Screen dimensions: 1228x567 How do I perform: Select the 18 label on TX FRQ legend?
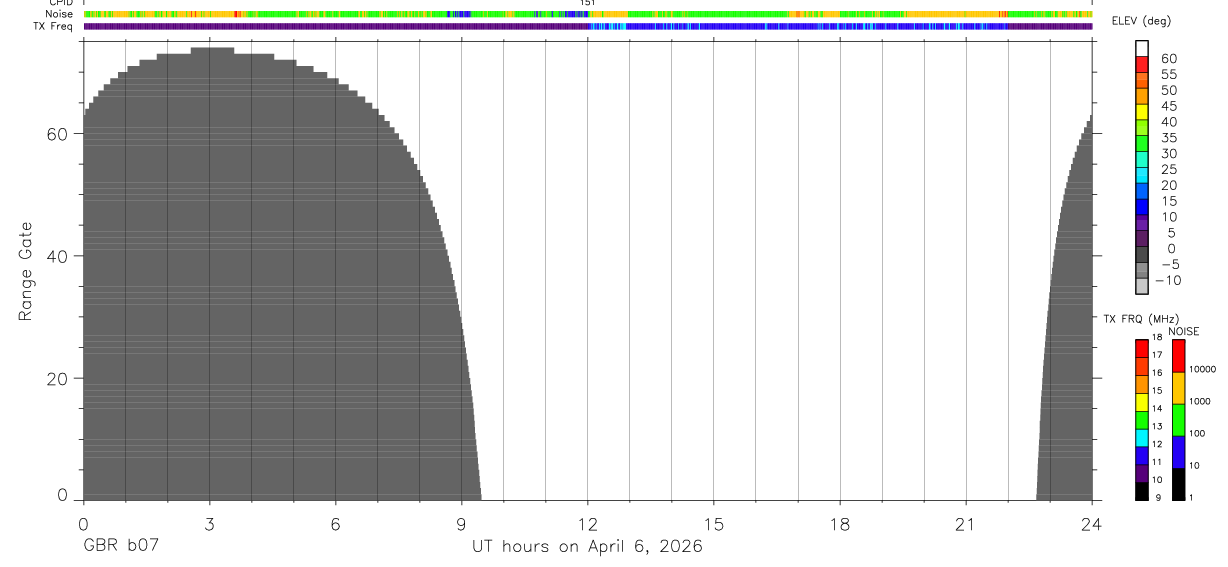pos(1157,338)
